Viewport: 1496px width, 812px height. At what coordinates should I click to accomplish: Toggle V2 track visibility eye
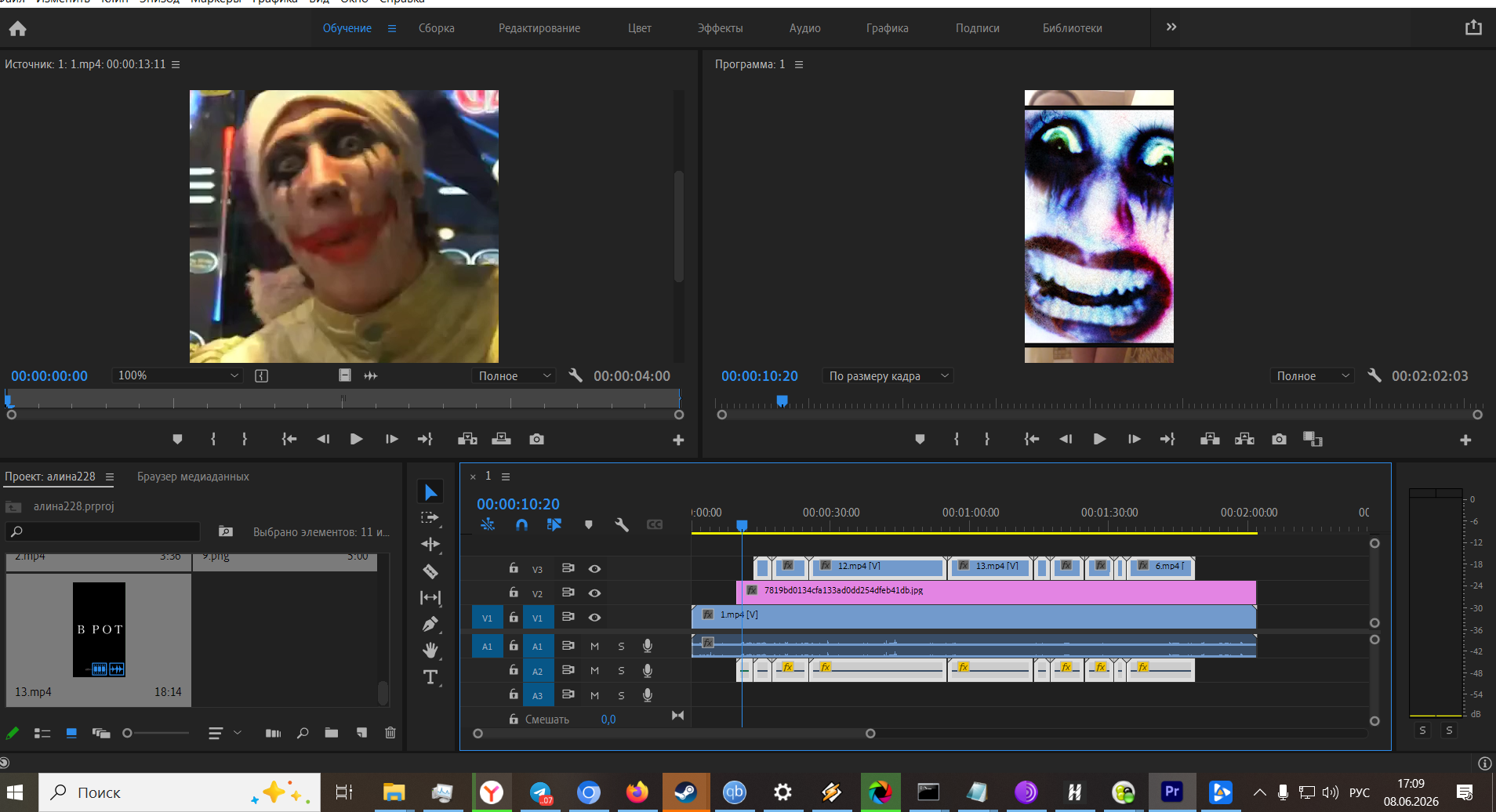coord(595,593)
